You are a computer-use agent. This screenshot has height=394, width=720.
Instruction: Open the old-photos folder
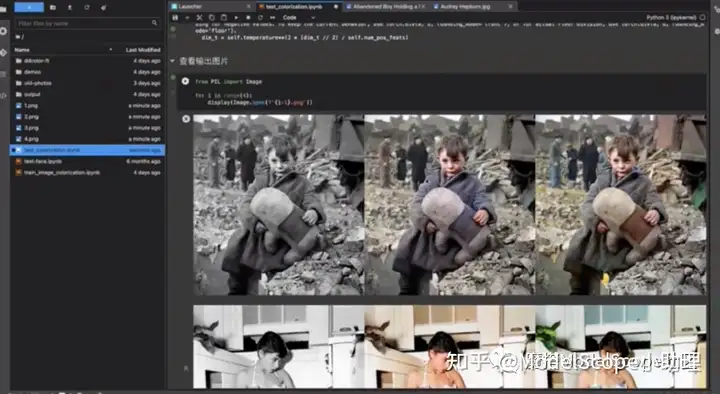[x=38, y=83]
